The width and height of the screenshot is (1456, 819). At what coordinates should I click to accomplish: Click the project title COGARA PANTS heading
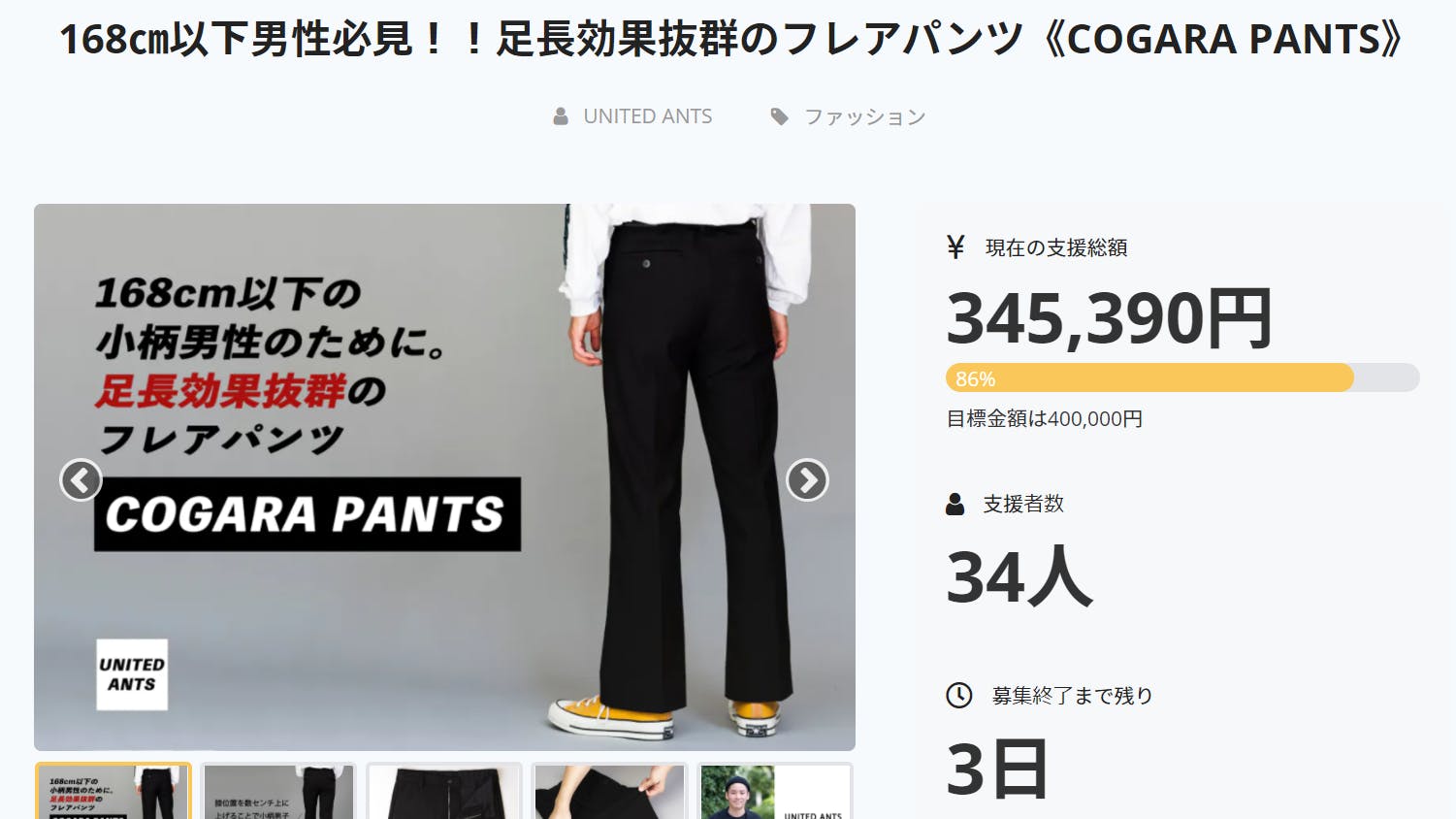[730, 40]
